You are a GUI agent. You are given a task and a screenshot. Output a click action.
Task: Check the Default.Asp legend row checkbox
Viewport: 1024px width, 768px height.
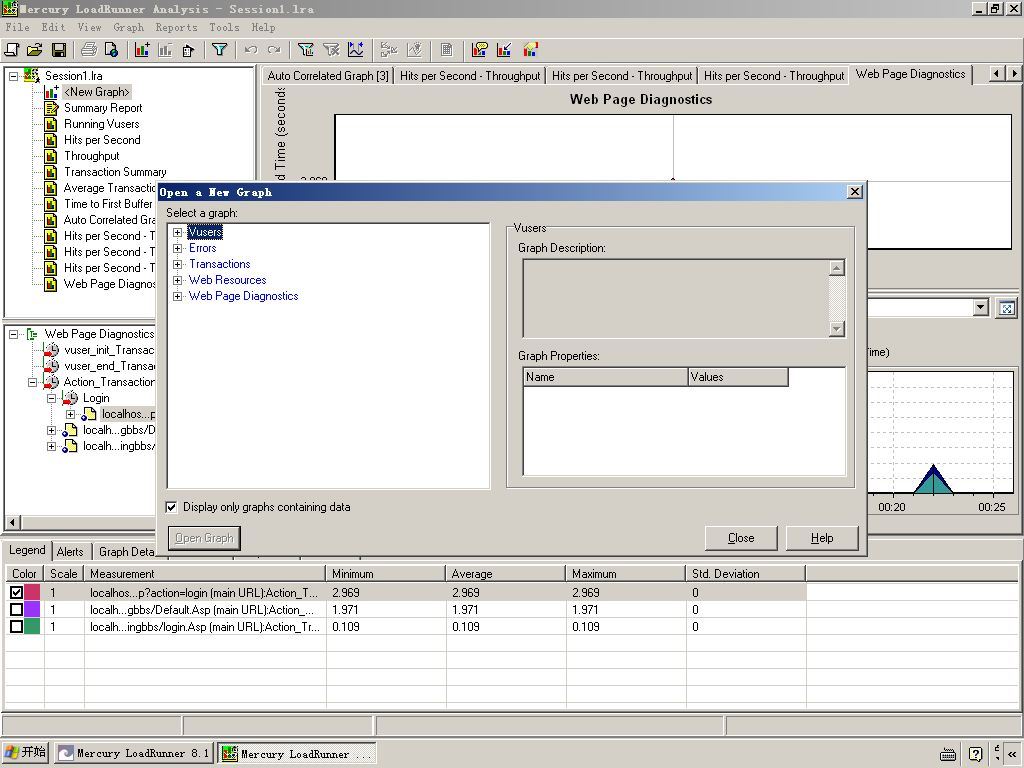tap(16, 610)
